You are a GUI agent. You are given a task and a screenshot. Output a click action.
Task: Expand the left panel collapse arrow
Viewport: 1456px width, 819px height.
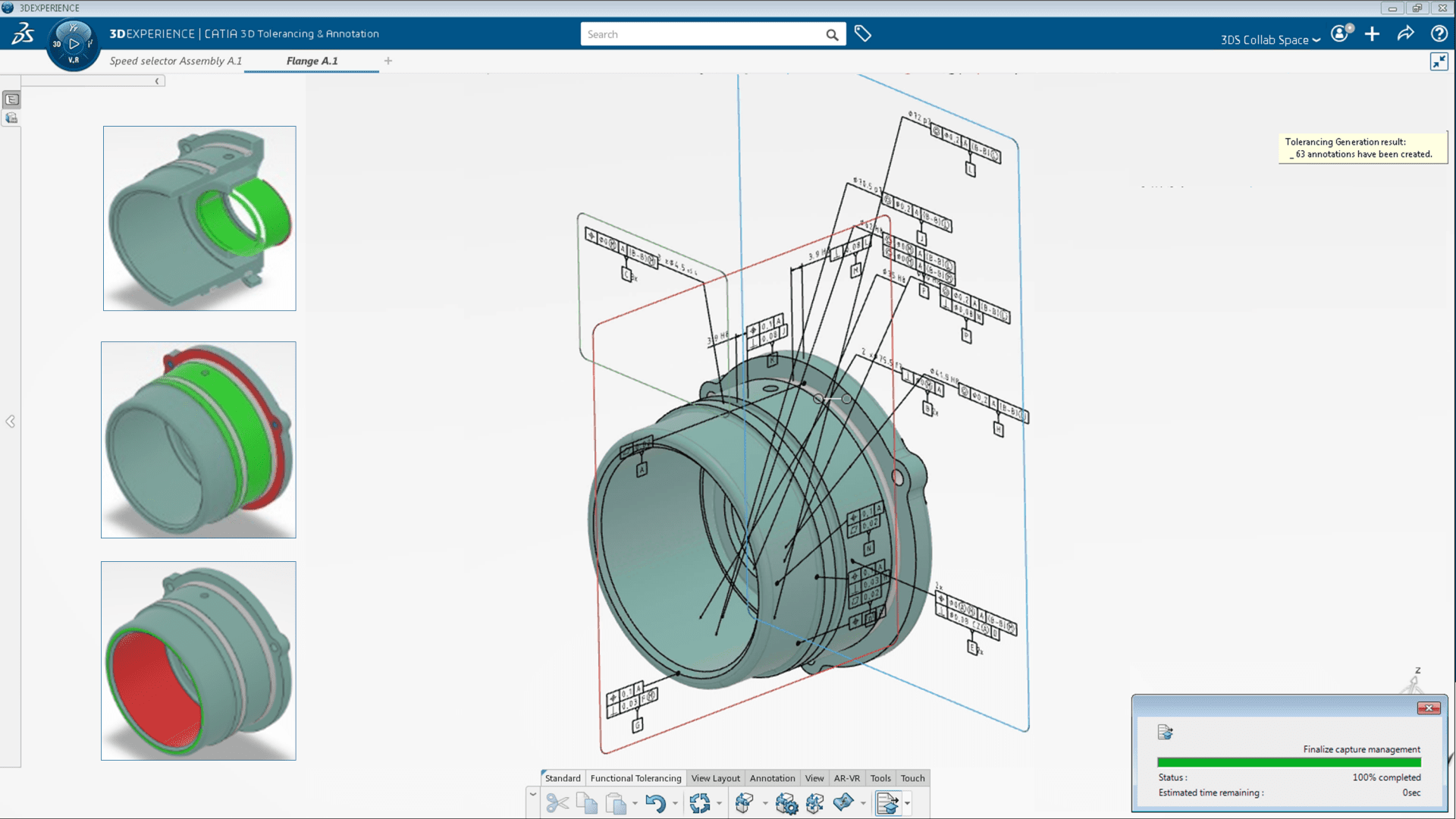click(x=10, y=421)
